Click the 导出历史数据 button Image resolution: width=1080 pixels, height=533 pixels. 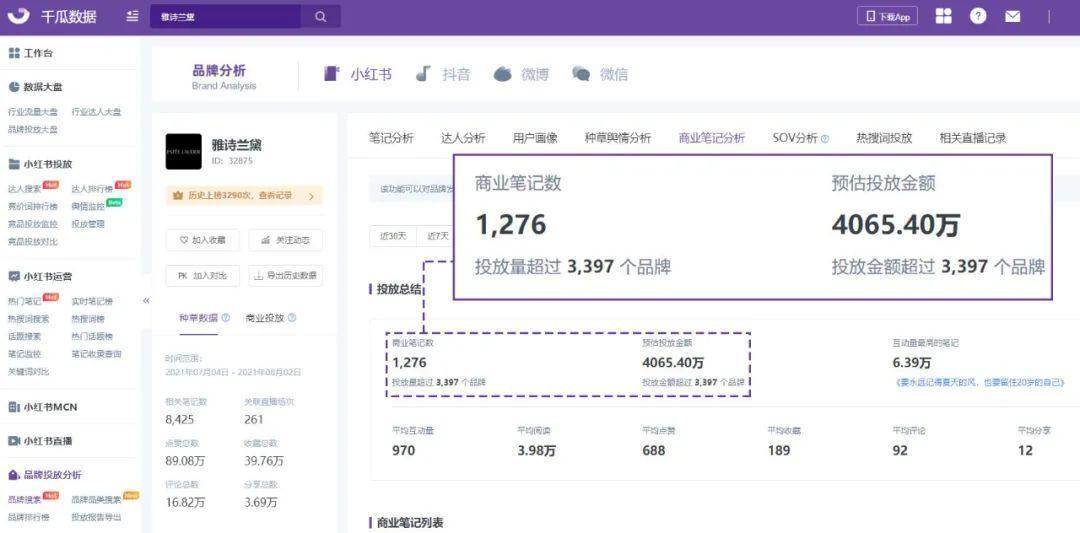click(285, 275)
